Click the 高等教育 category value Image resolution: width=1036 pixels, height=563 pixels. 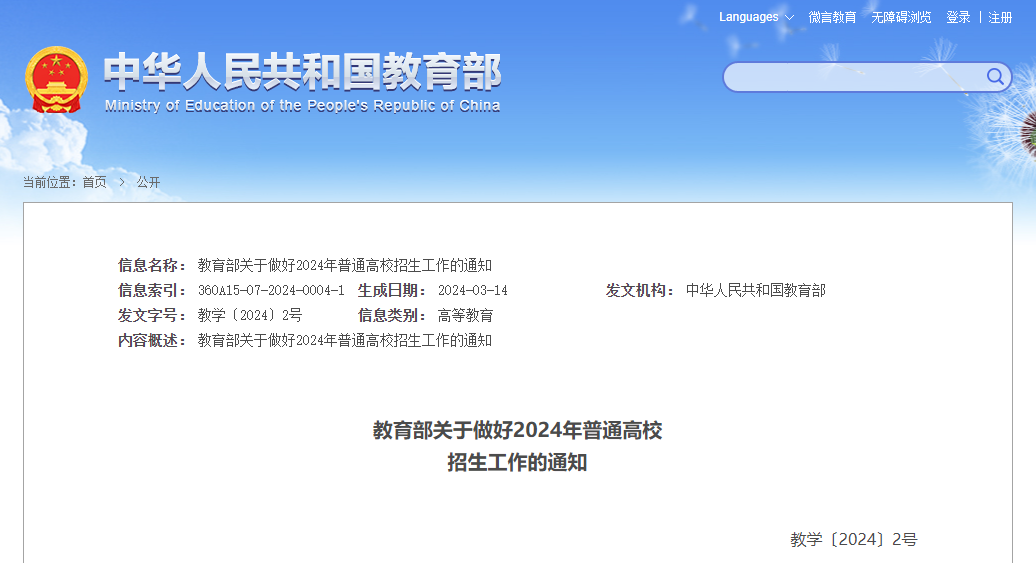click(465, 315)
